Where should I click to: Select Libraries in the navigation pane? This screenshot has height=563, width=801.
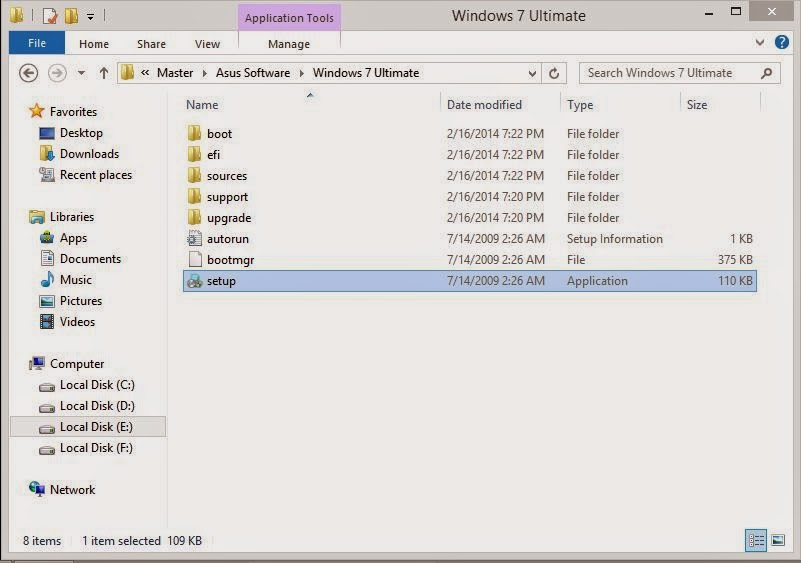(72, 217)
